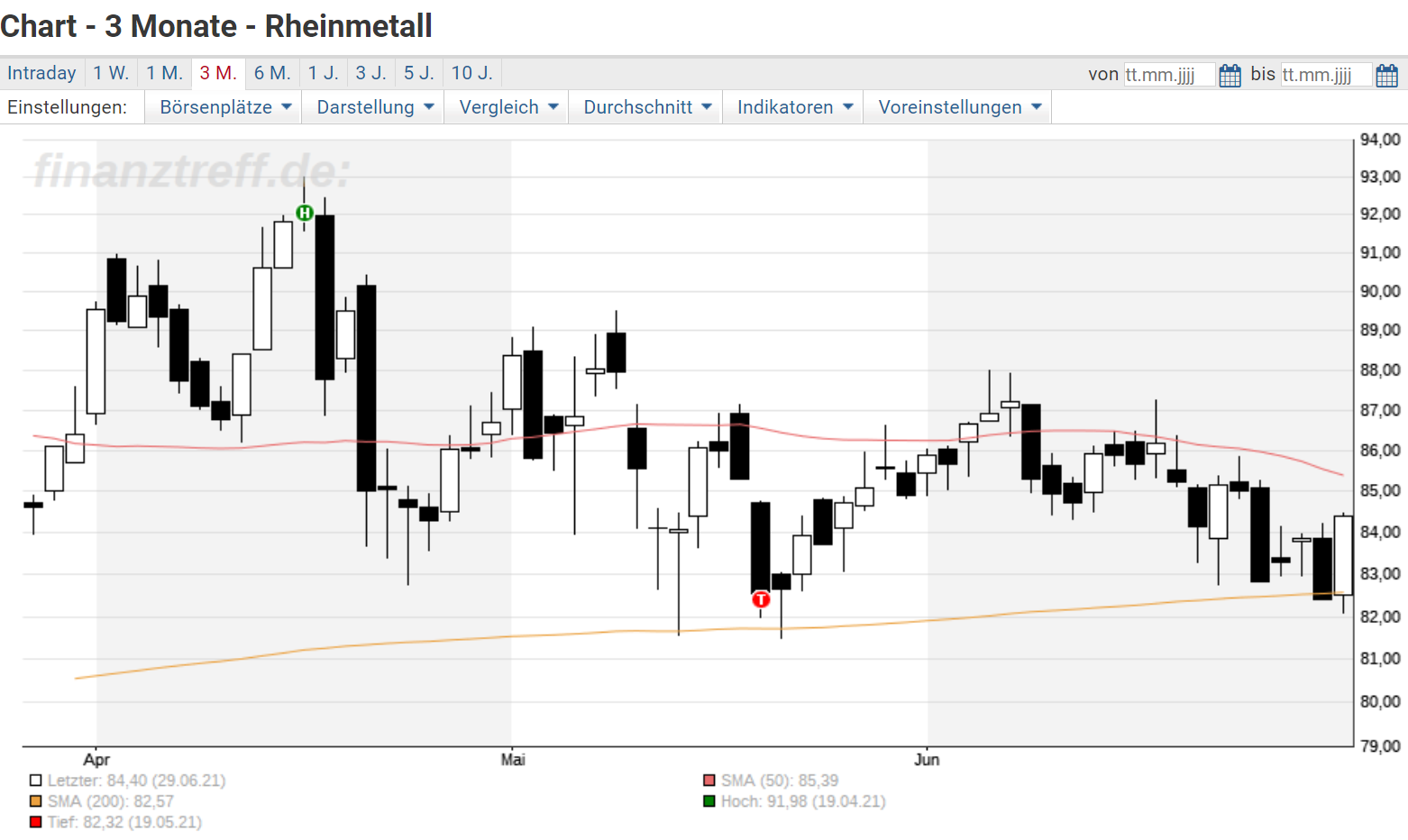1408x840 pixels.
Task: Focus the 'von' start date input field
Action: click(1169, 75)
